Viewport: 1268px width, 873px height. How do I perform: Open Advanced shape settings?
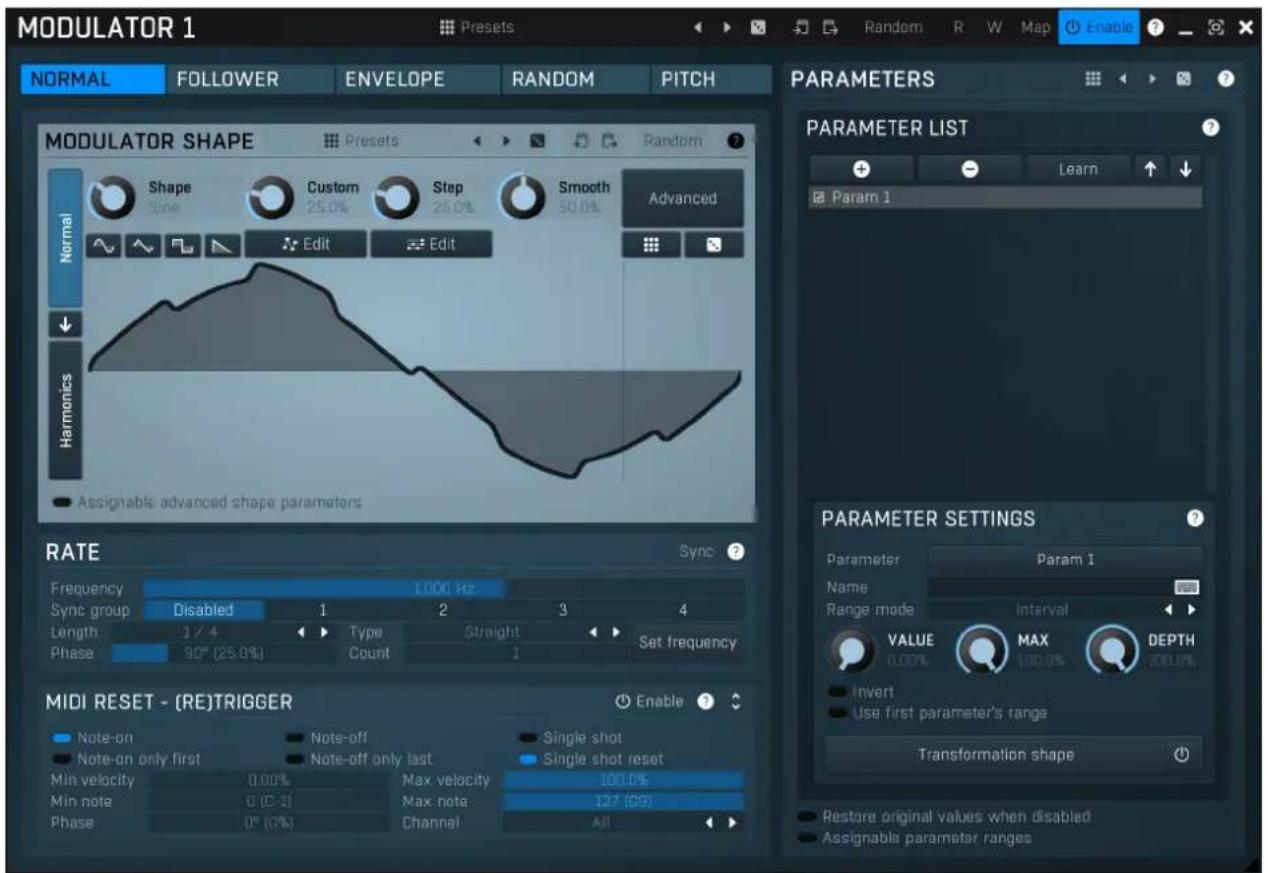point(683,198)
